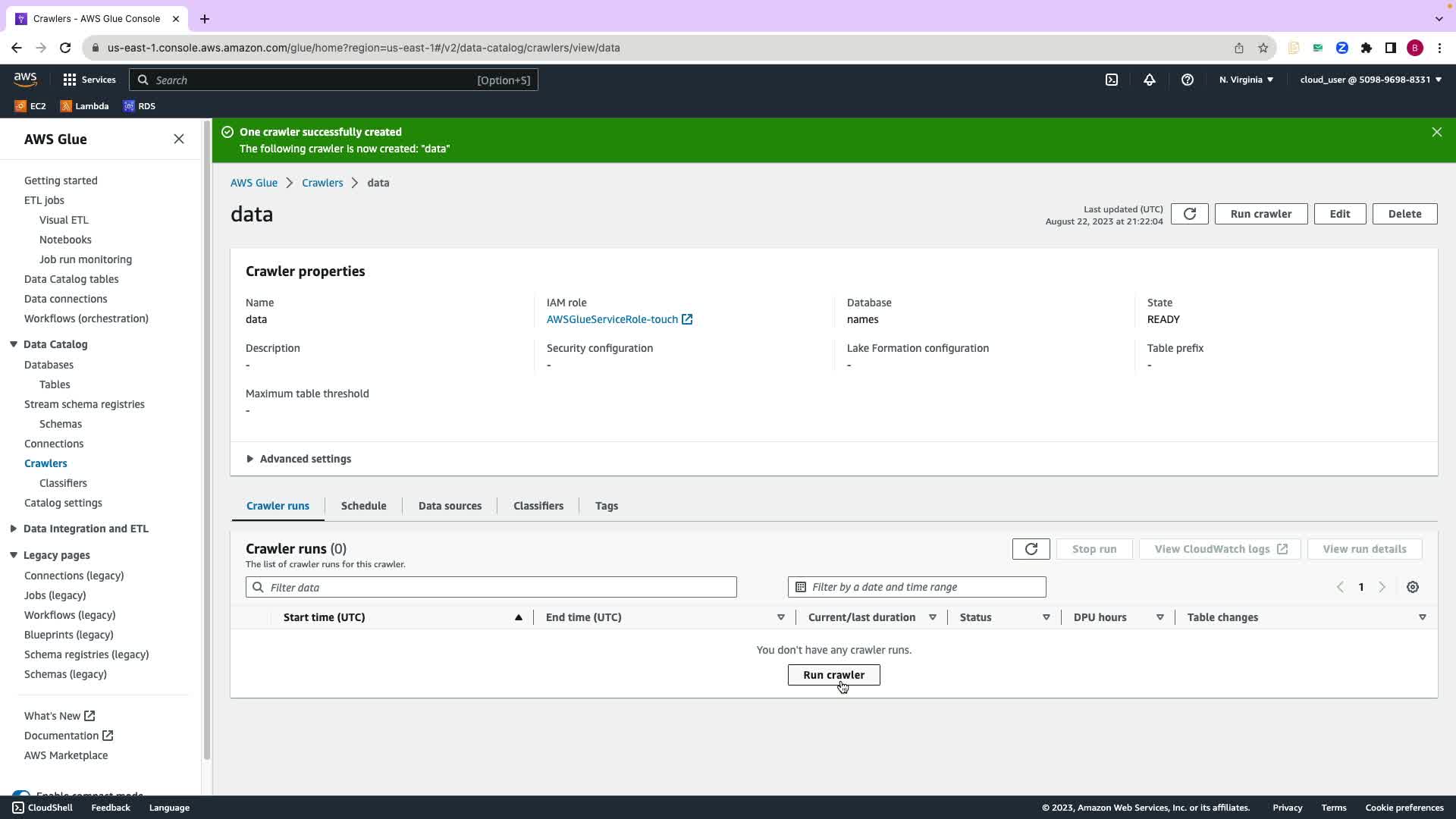Viewport: 1456px width, 819px height.
Task: Open EC2 bookmark shortcut icon
Action: (x=20, y=106)
